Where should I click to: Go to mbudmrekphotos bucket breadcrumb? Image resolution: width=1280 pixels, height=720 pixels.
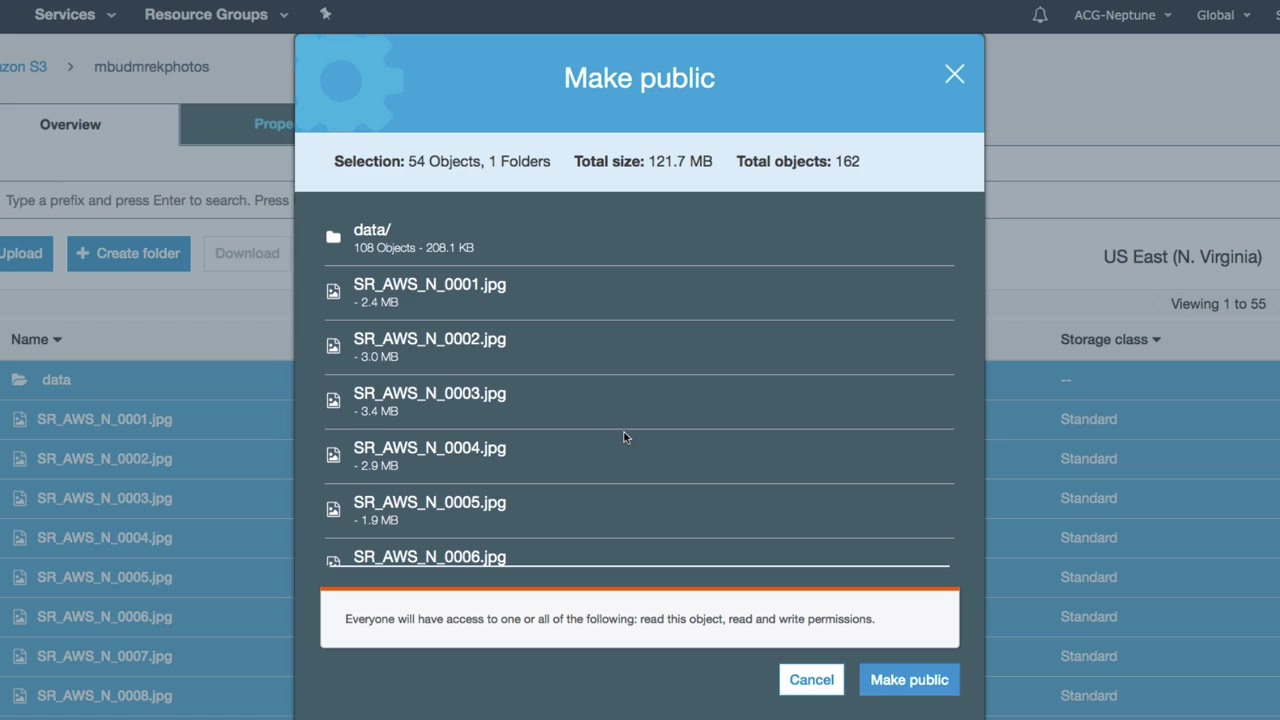click(x=152, y=67)
